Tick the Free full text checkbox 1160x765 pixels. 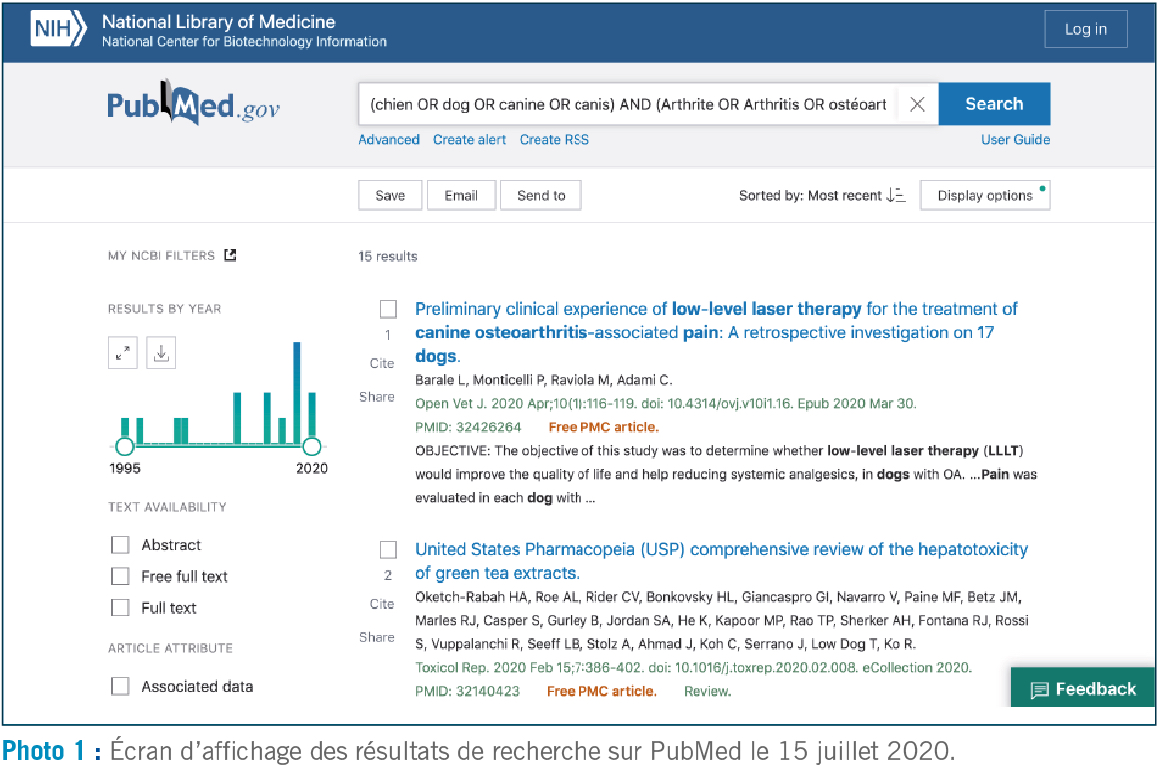120,576
